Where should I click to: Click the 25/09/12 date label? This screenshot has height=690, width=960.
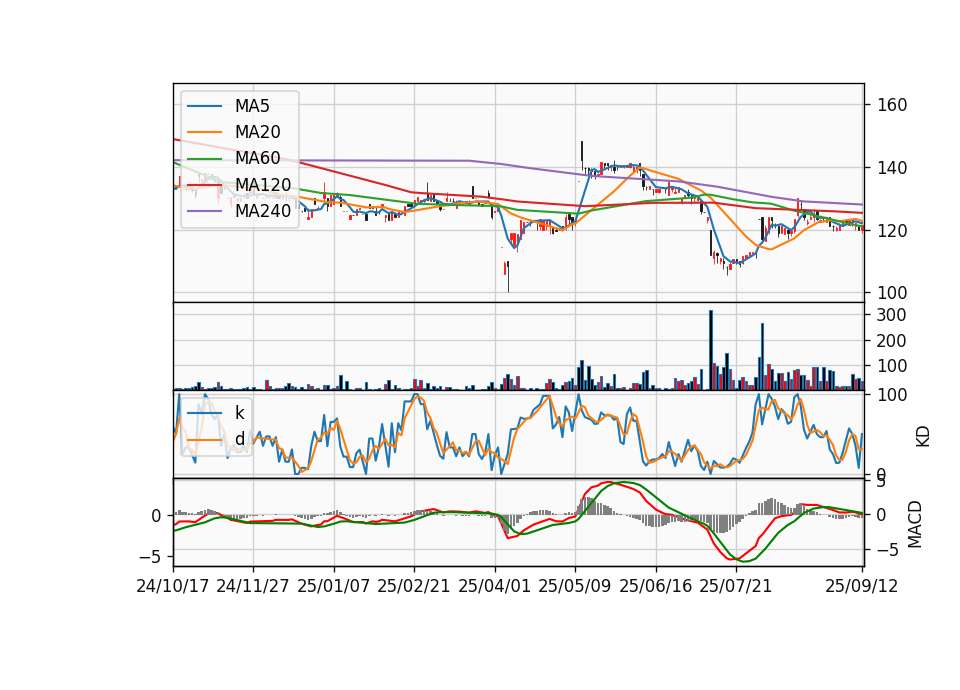[x=862, y=586]
